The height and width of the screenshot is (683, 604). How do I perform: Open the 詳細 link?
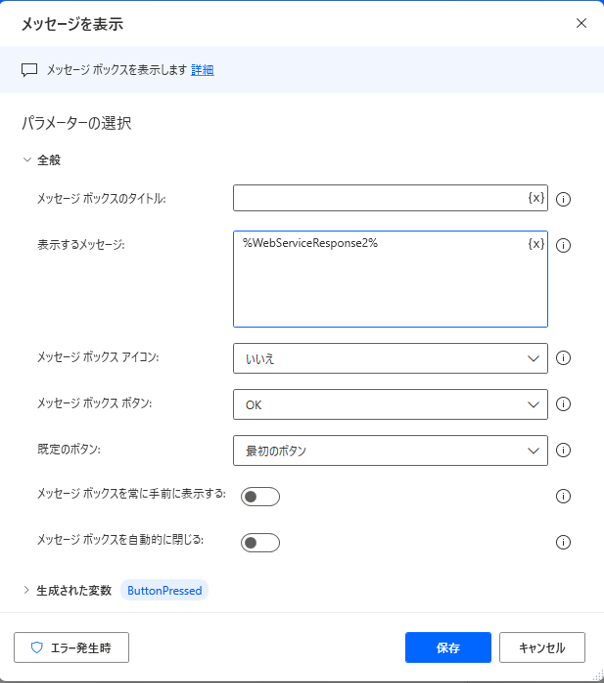pyautogui.click(x=202, y=70)
